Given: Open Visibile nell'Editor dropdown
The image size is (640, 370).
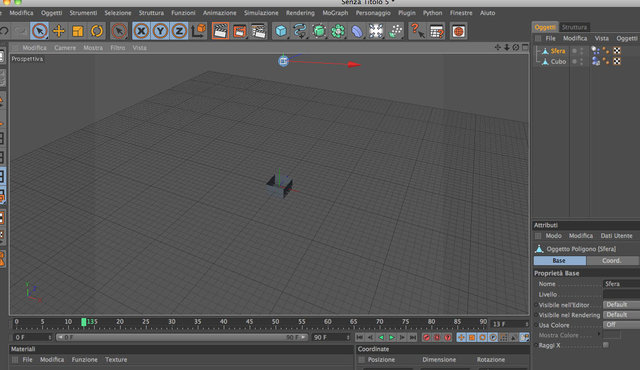Looking at the screenshot, I should tap(622, 305).
